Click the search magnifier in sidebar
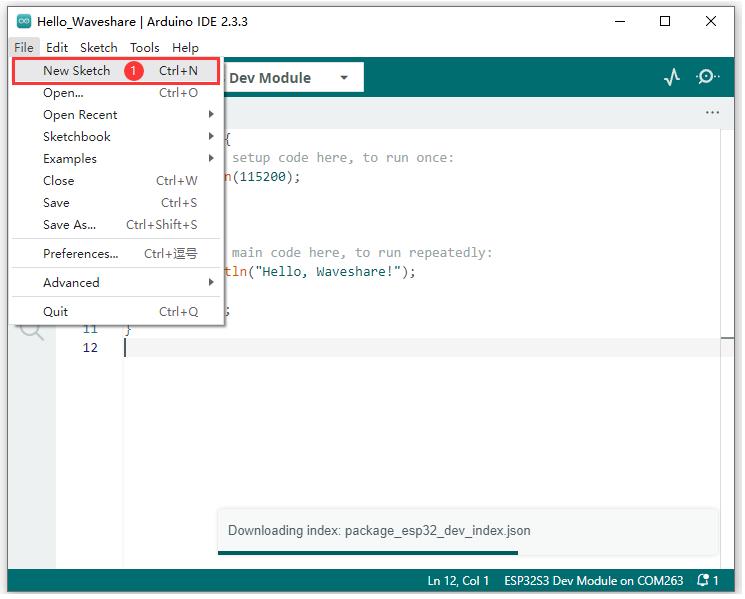The image size is (745, 599). click(x=32, y=330)
